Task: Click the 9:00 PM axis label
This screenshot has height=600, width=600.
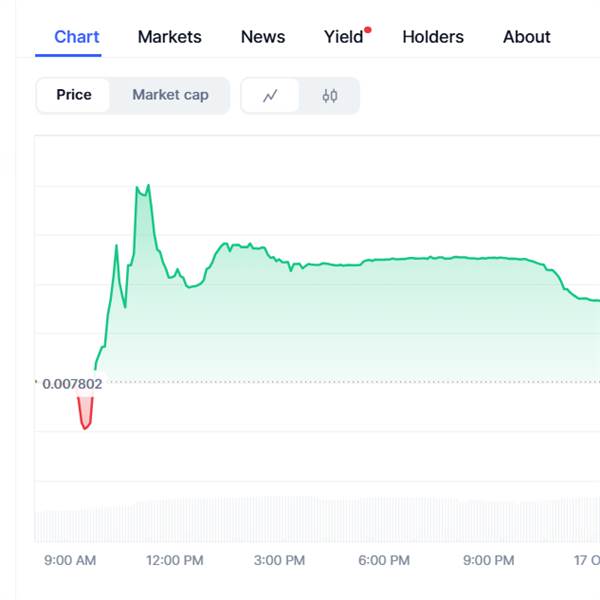Action: point(489,561)
